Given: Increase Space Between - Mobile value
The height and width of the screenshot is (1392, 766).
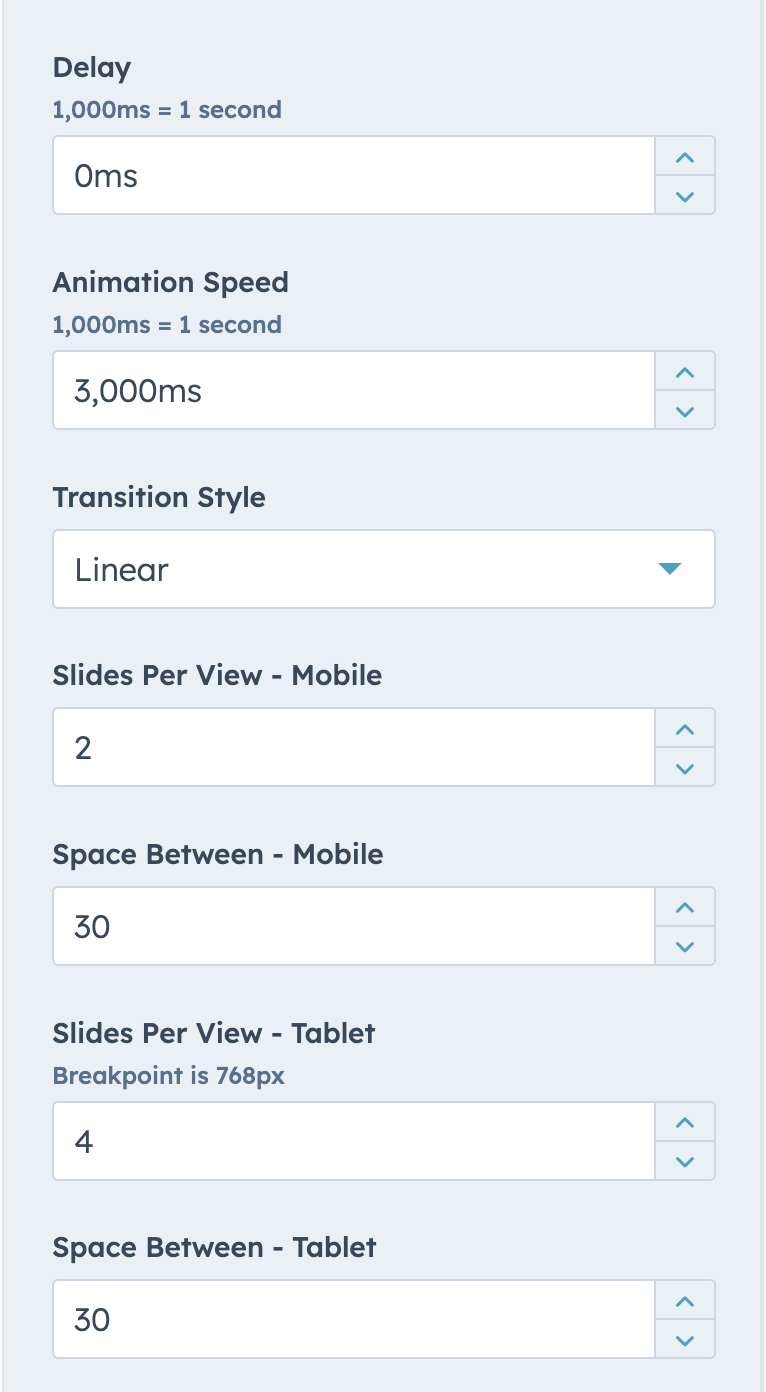Looking at the screenshot, I should 684,906.
